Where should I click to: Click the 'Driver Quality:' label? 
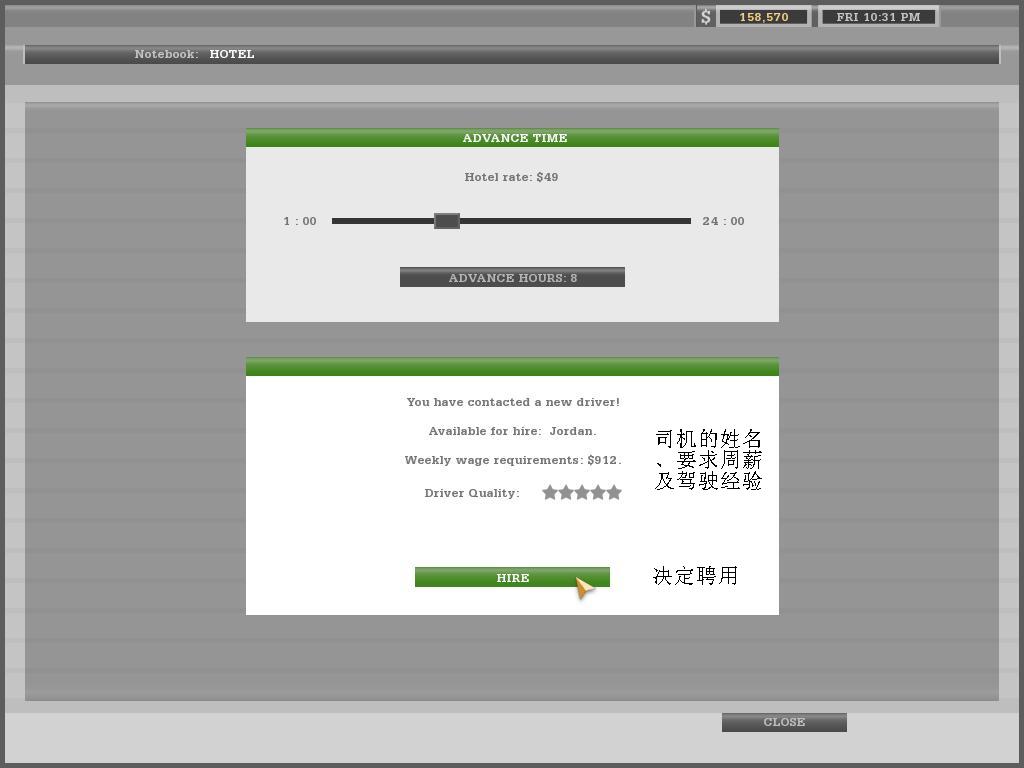tap(472, 493)
